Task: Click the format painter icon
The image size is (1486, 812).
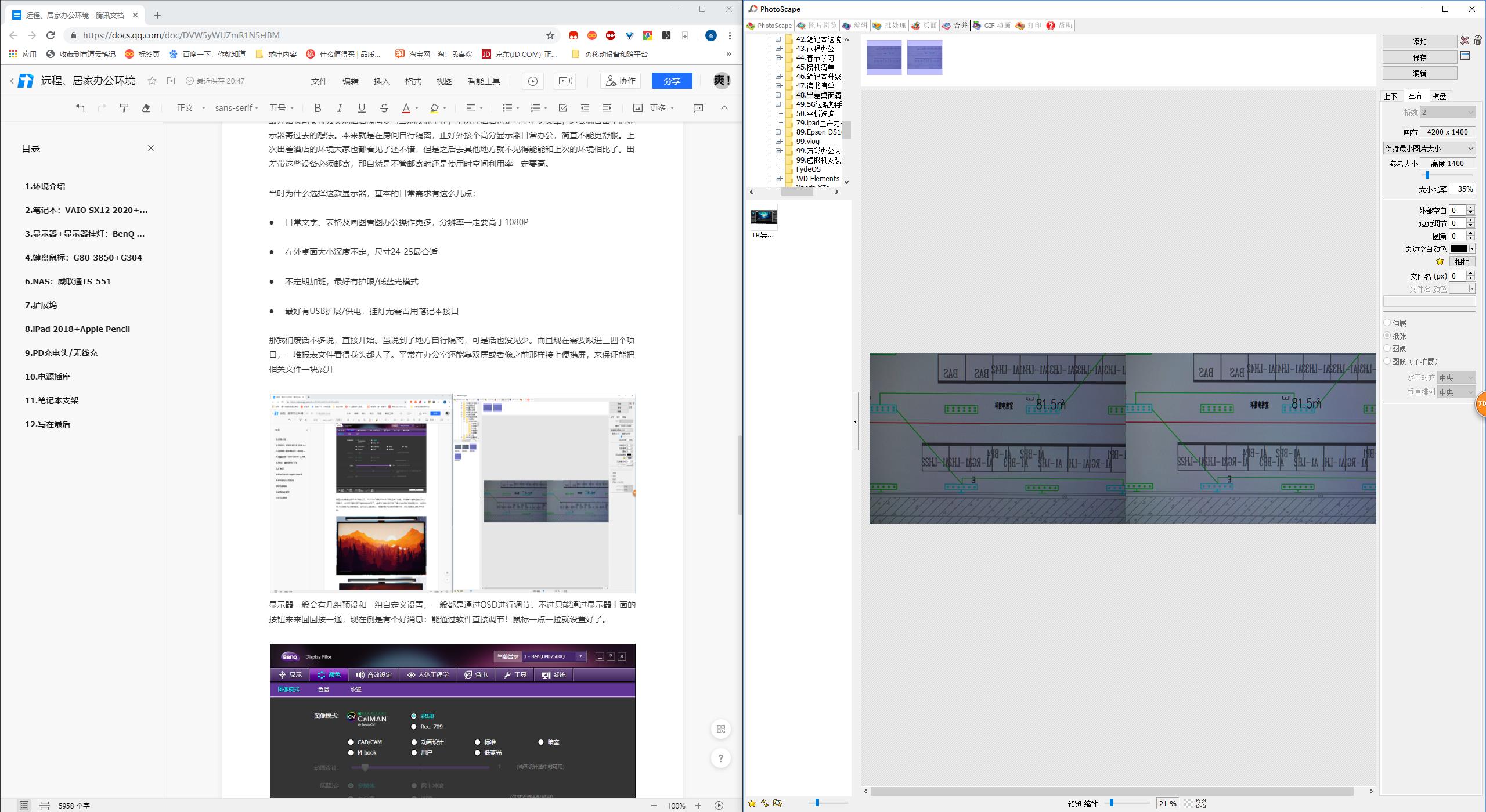Action: point(124,108)
